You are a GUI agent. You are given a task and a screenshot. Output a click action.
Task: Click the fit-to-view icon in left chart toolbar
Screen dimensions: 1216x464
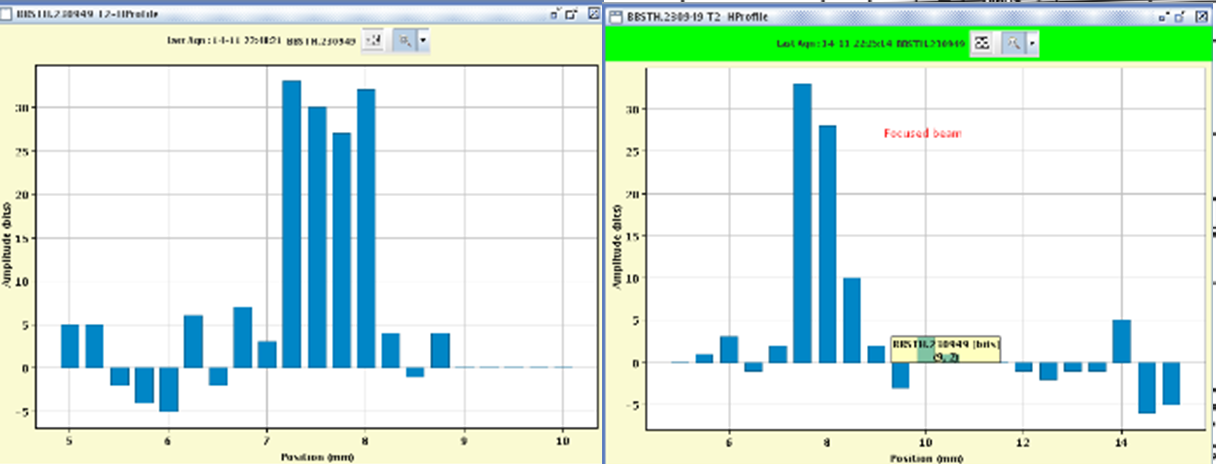click(x=374, y=41)
